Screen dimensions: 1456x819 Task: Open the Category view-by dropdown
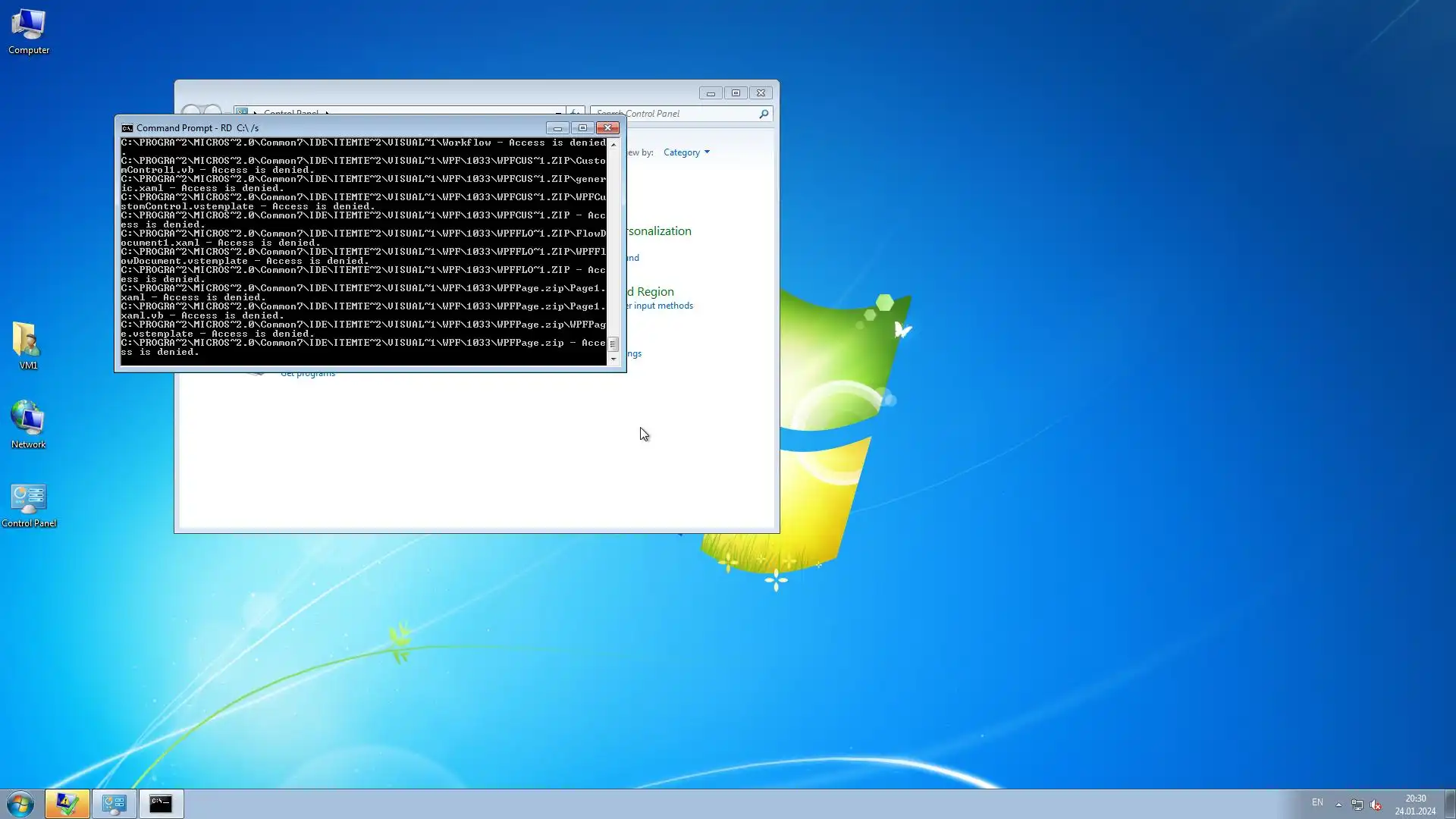tap(686, 152)
